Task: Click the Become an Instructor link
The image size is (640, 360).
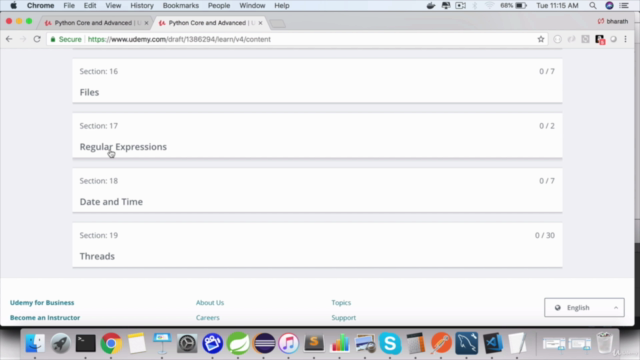Action: tap(45, 318)
